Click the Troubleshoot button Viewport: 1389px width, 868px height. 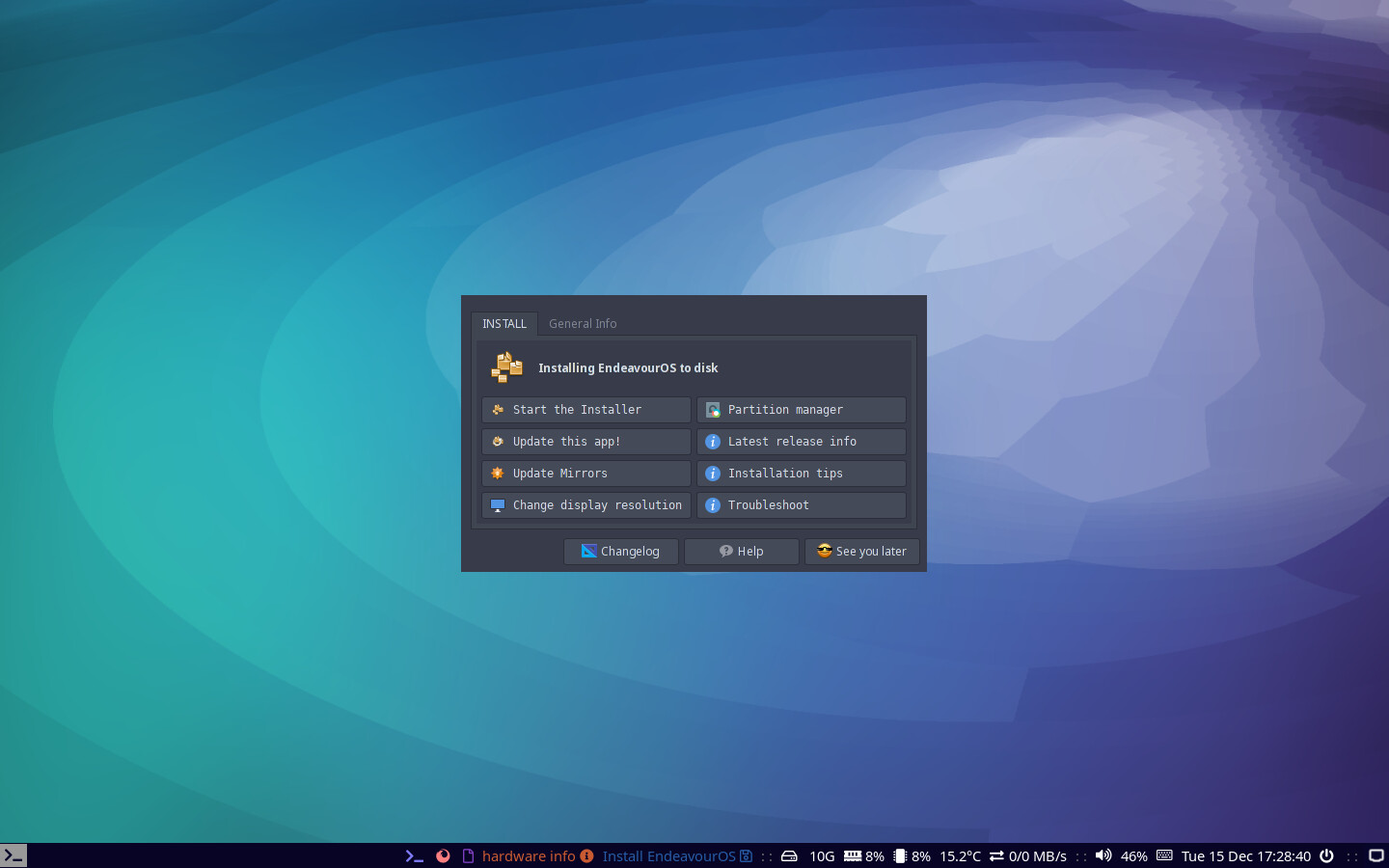[768, 504]
